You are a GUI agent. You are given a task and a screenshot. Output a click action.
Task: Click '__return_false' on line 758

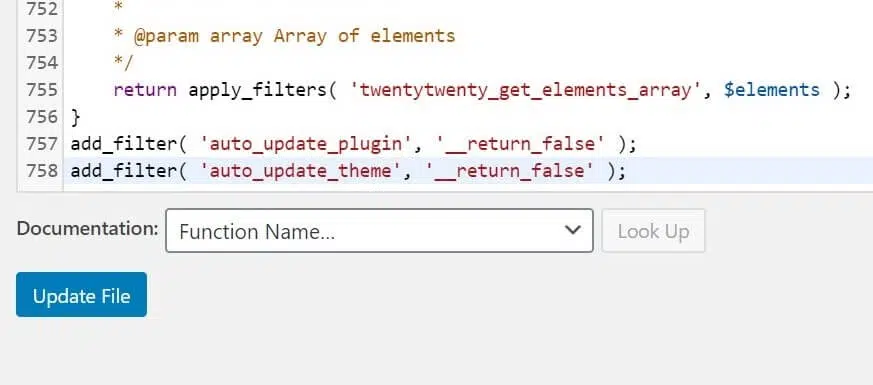point(510,171)
